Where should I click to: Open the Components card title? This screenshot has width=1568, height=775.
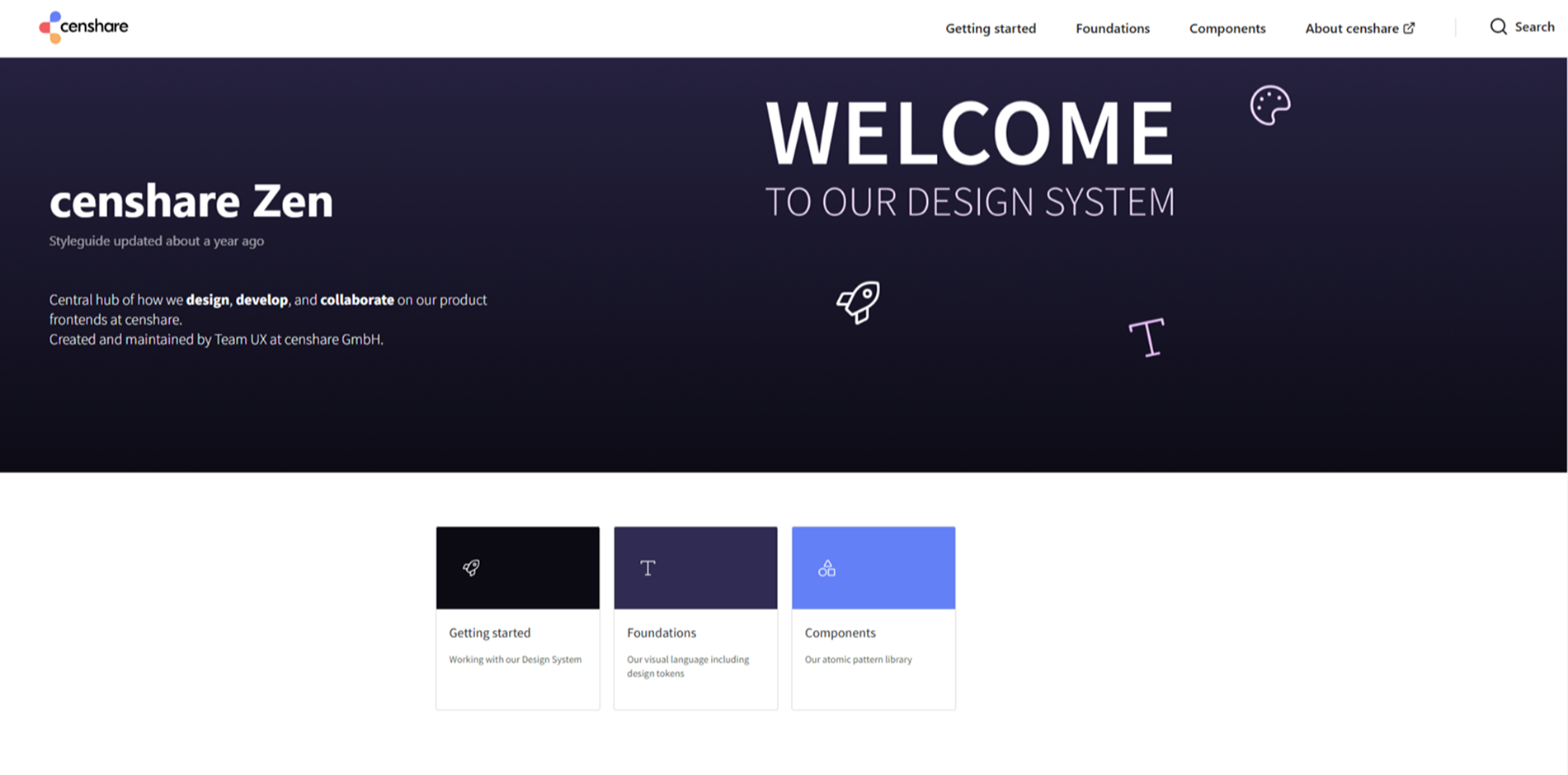point(840,633)
